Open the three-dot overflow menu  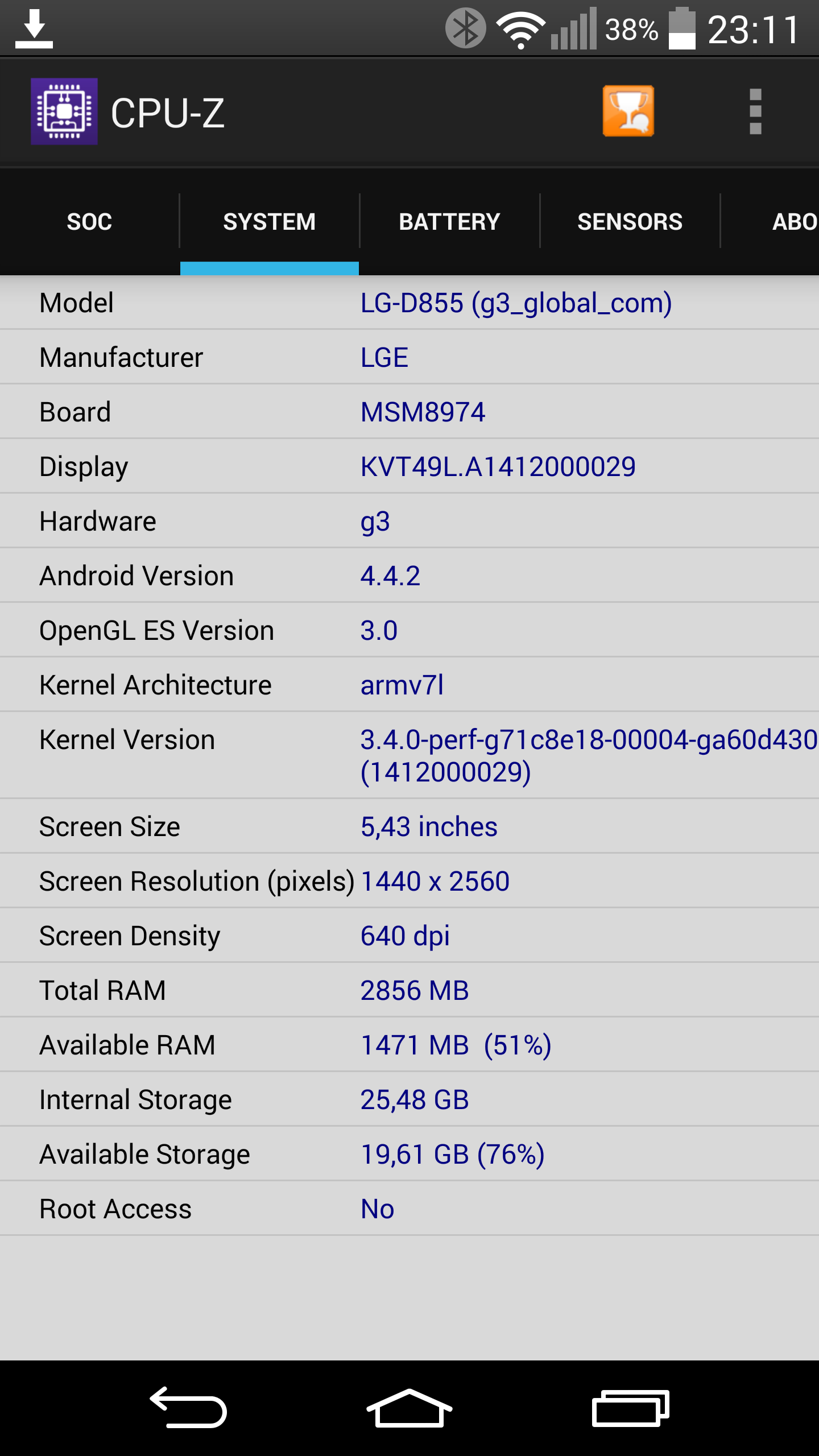[755, 111]
